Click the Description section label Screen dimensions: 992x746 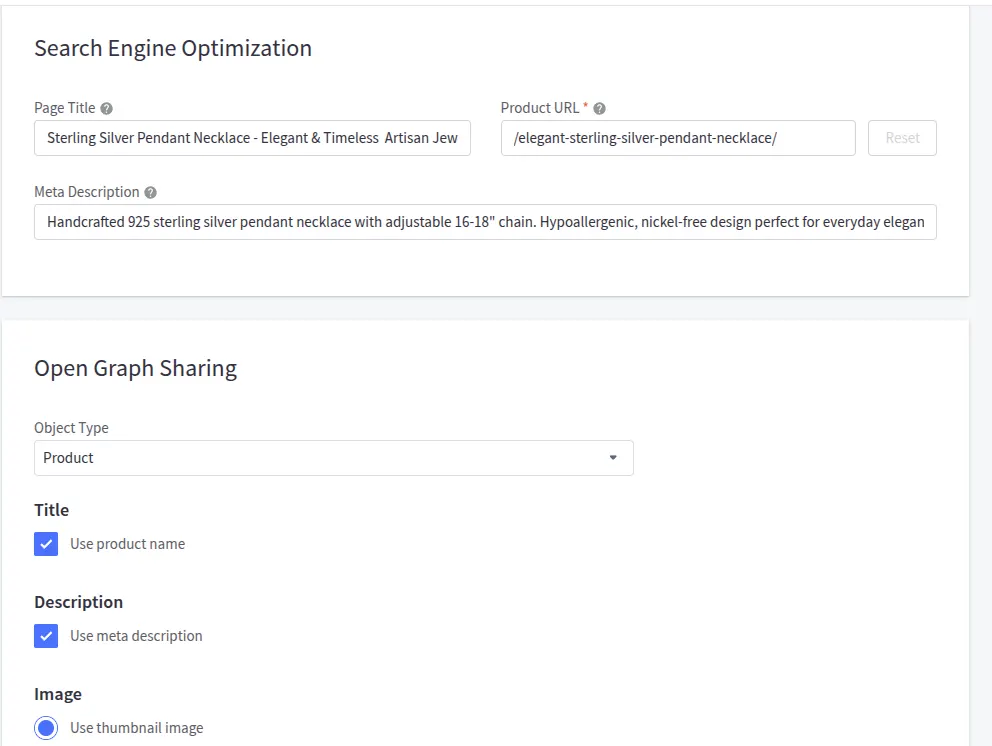click(x=78, y=602)
